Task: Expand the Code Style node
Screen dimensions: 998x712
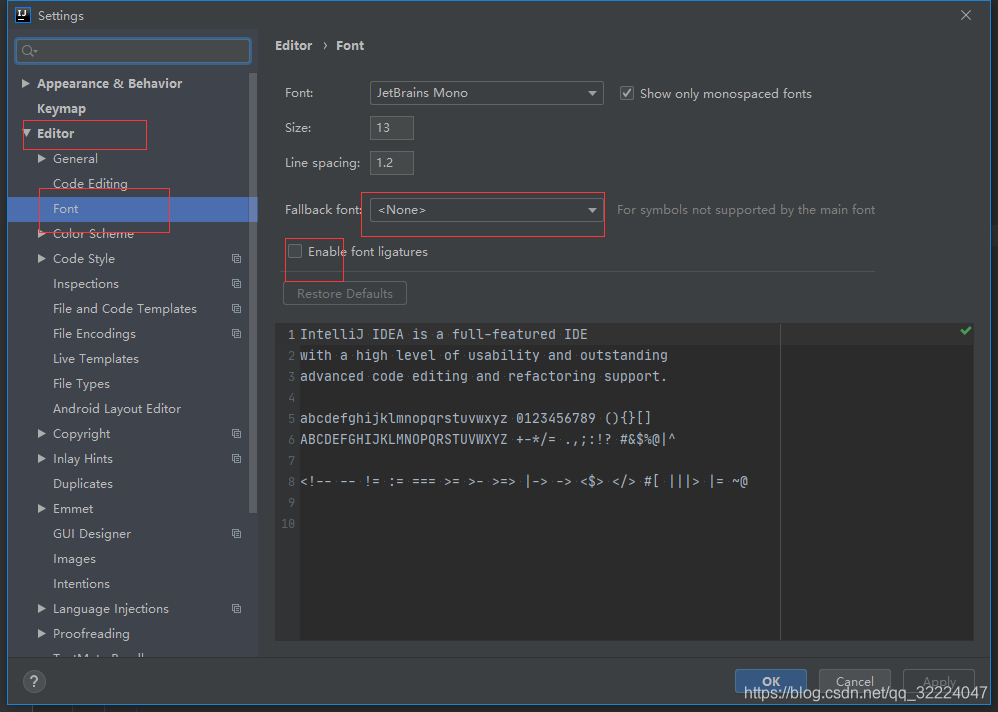Action: click(x=41, y=258)
